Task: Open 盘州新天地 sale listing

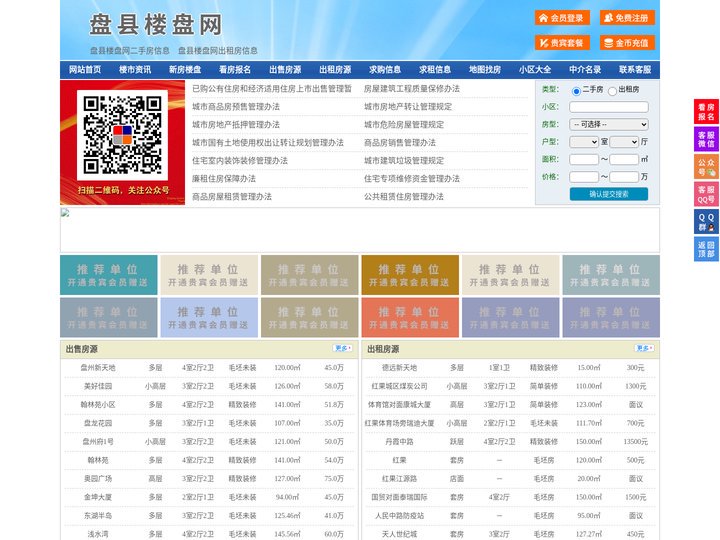Action: (x=98, y=368)
